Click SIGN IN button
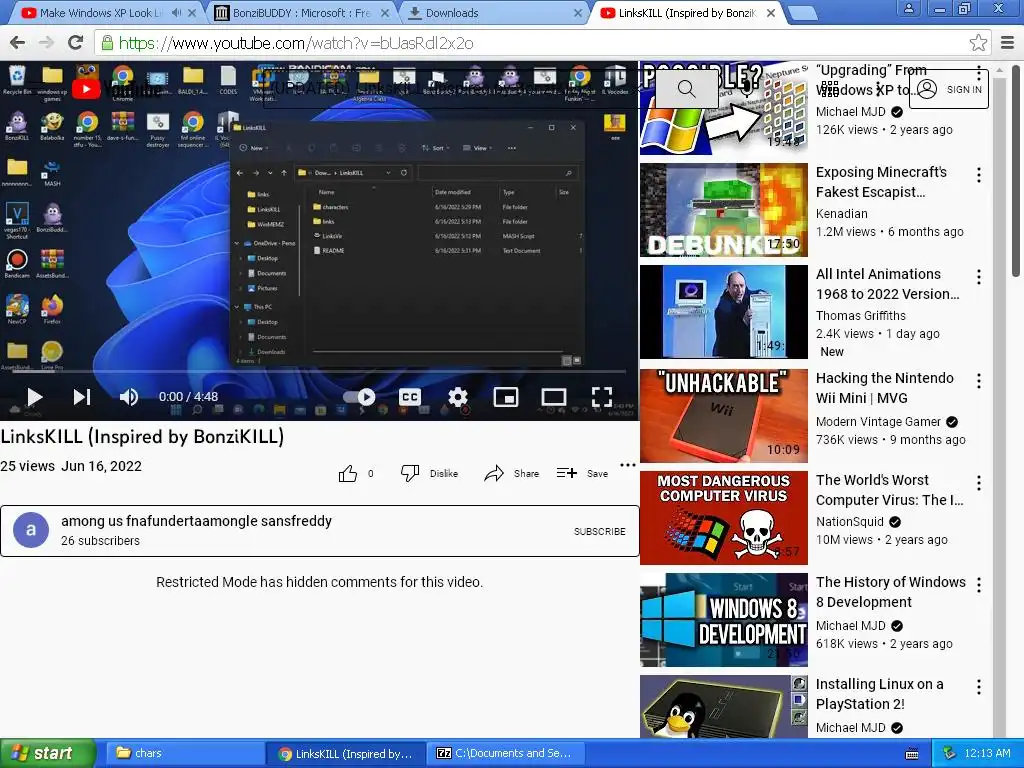 coord(949,89)
